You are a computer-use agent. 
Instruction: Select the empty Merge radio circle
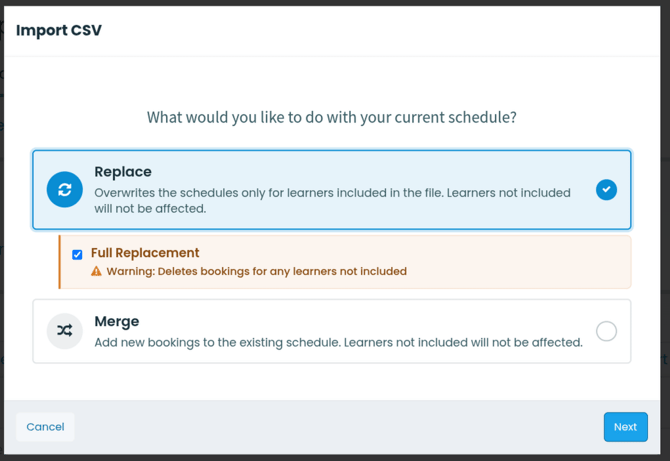[606, 331]
